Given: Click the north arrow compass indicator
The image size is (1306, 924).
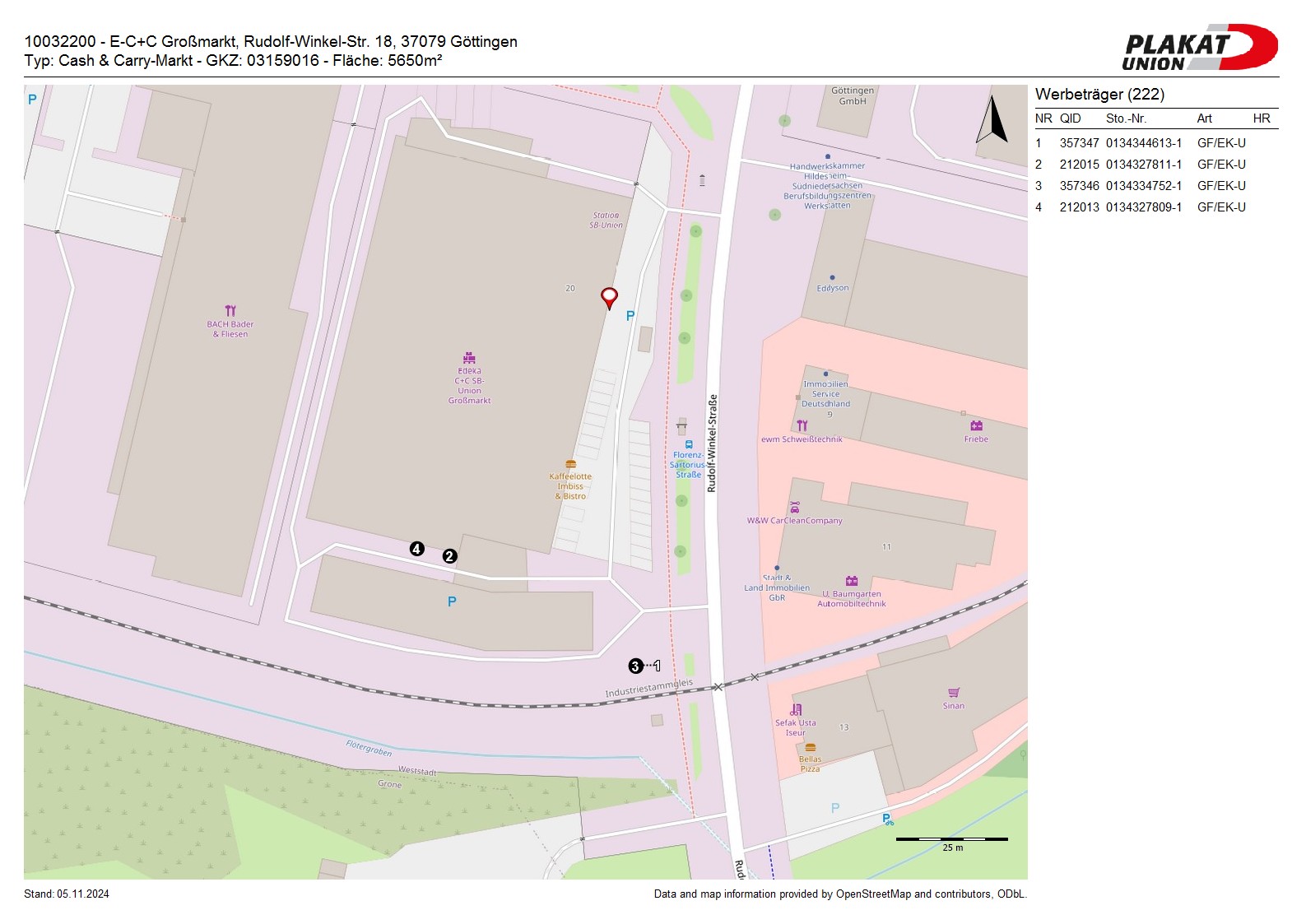Looking at the screenshot, I should [992, 120].
